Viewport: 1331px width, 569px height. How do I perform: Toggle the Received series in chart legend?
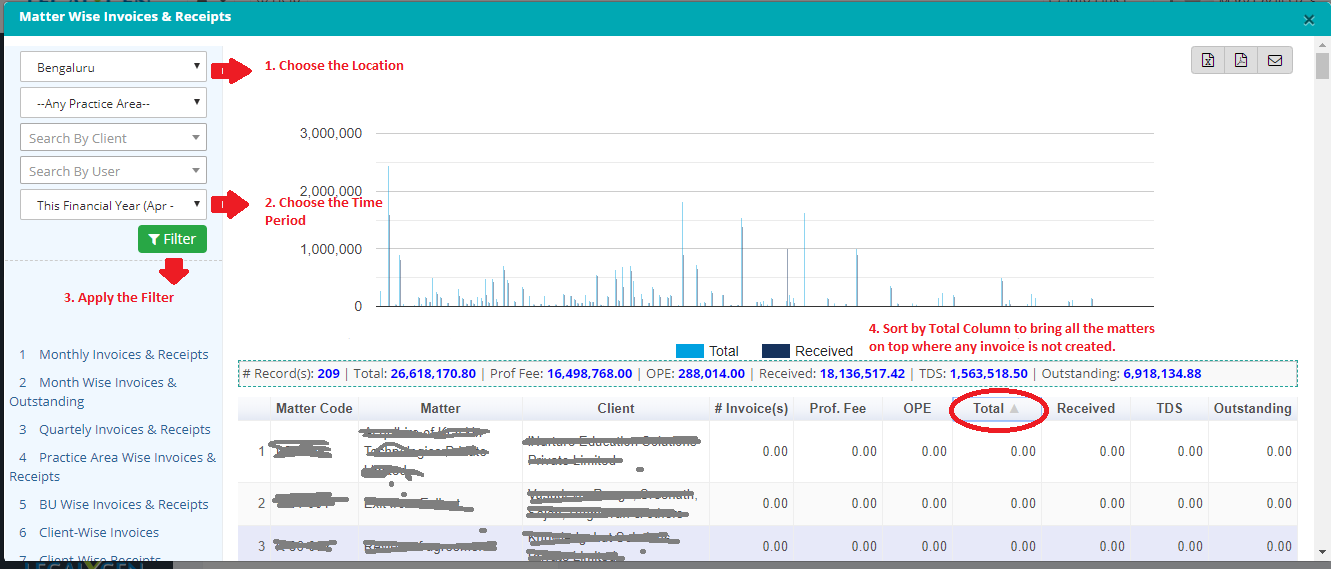[x=808, y=351]
